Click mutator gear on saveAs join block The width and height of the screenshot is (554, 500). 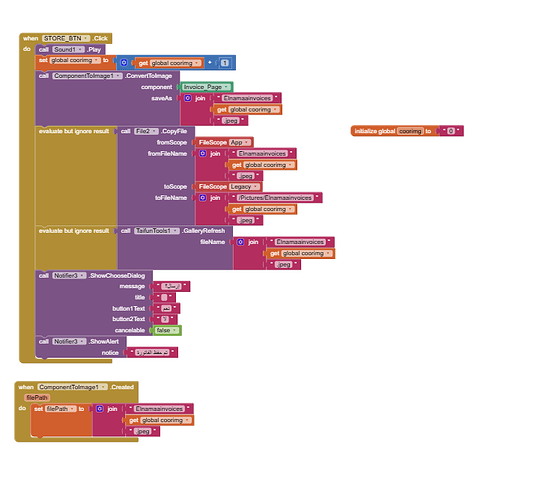pos(188,98)
